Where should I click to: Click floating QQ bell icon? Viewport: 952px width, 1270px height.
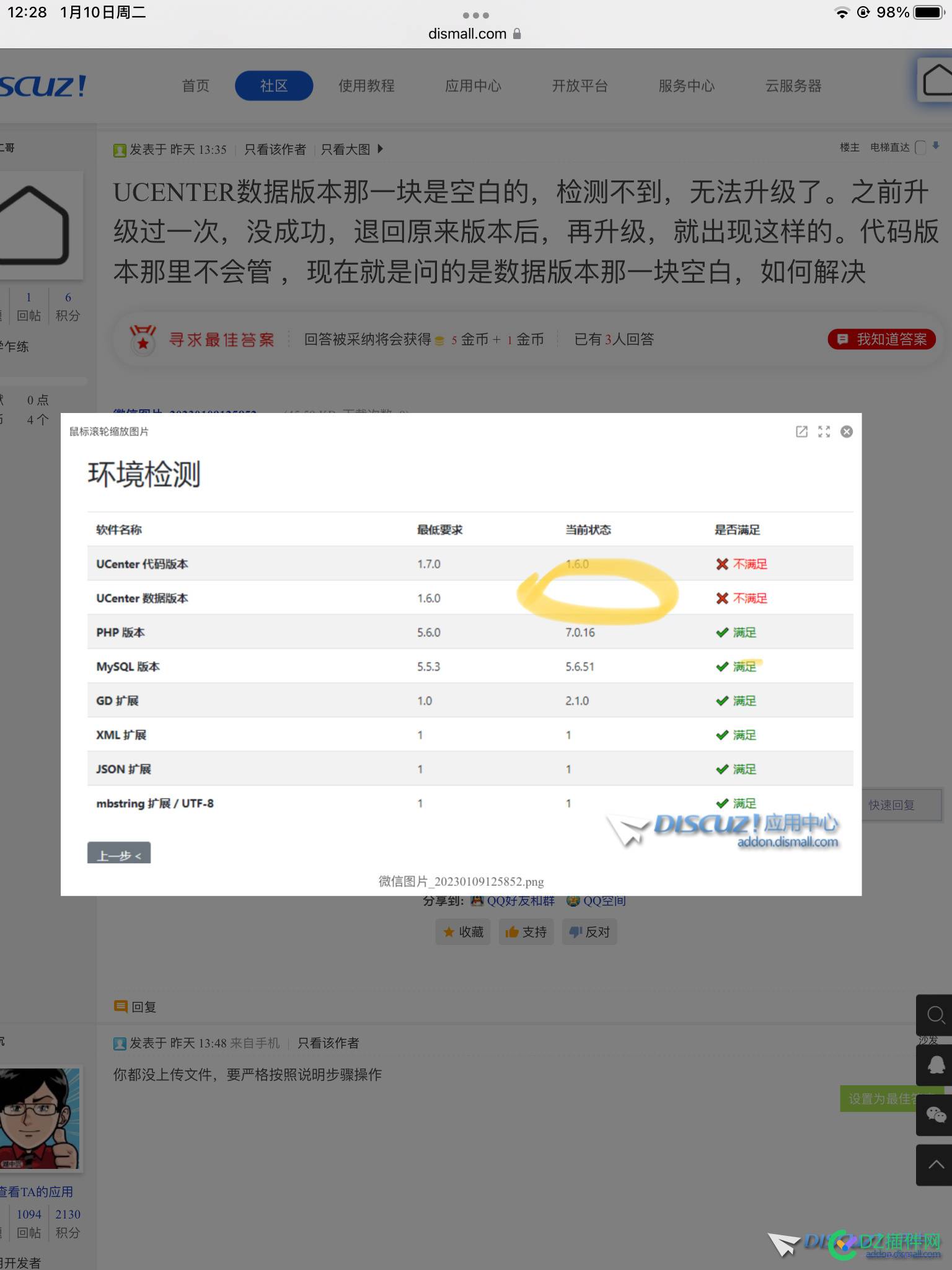pos(935,1065)
